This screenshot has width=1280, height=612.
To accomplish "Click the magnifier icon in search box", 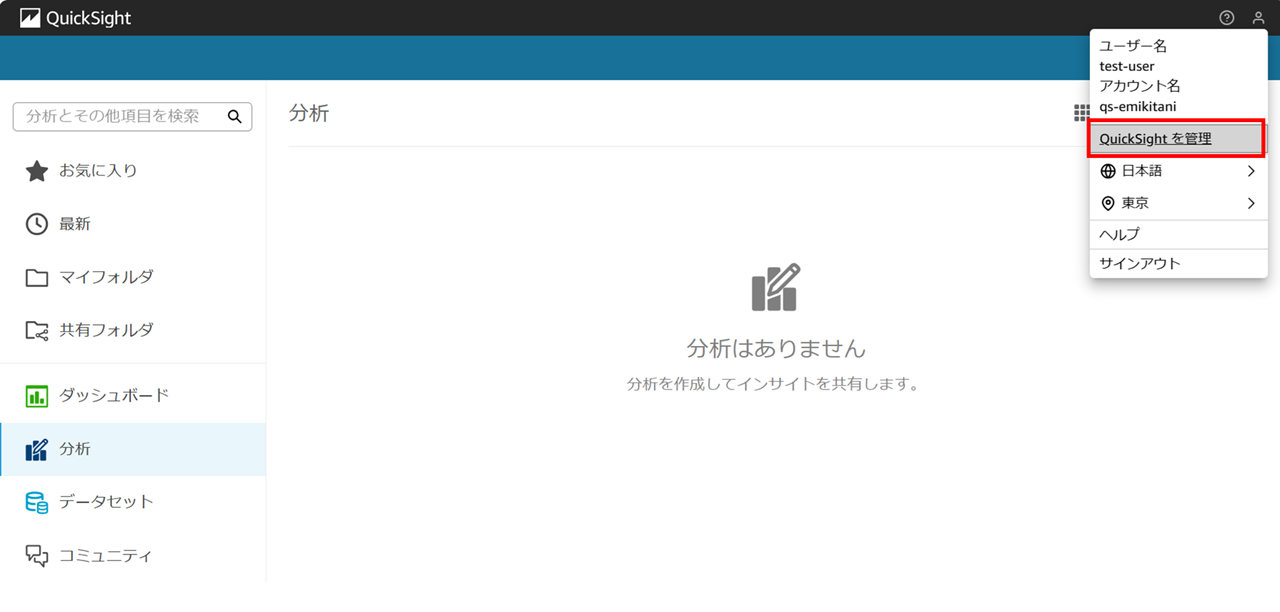I will tap(235, 116).
